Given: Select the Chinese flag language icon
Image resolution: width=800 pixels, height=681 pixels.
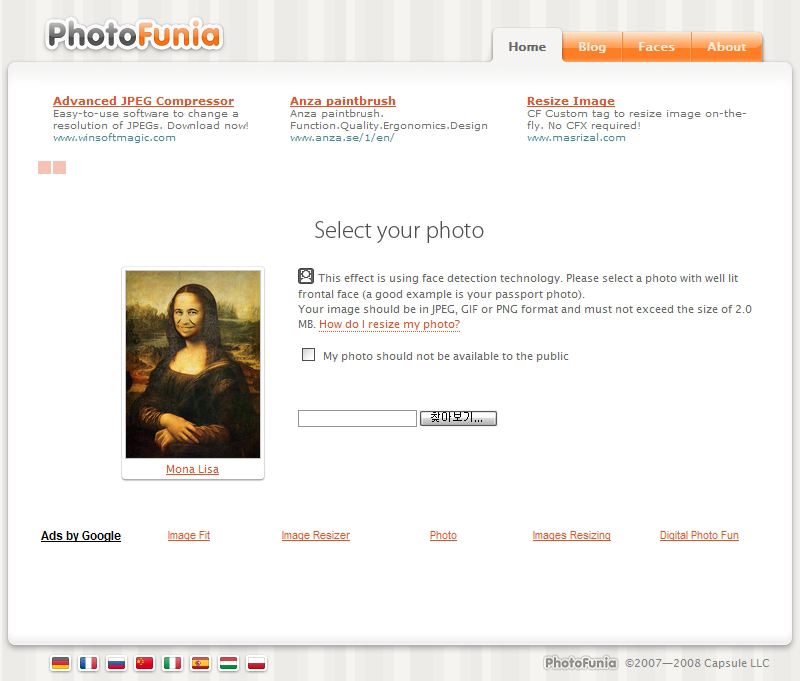Looking at the screenshot, I should (144, 663).
